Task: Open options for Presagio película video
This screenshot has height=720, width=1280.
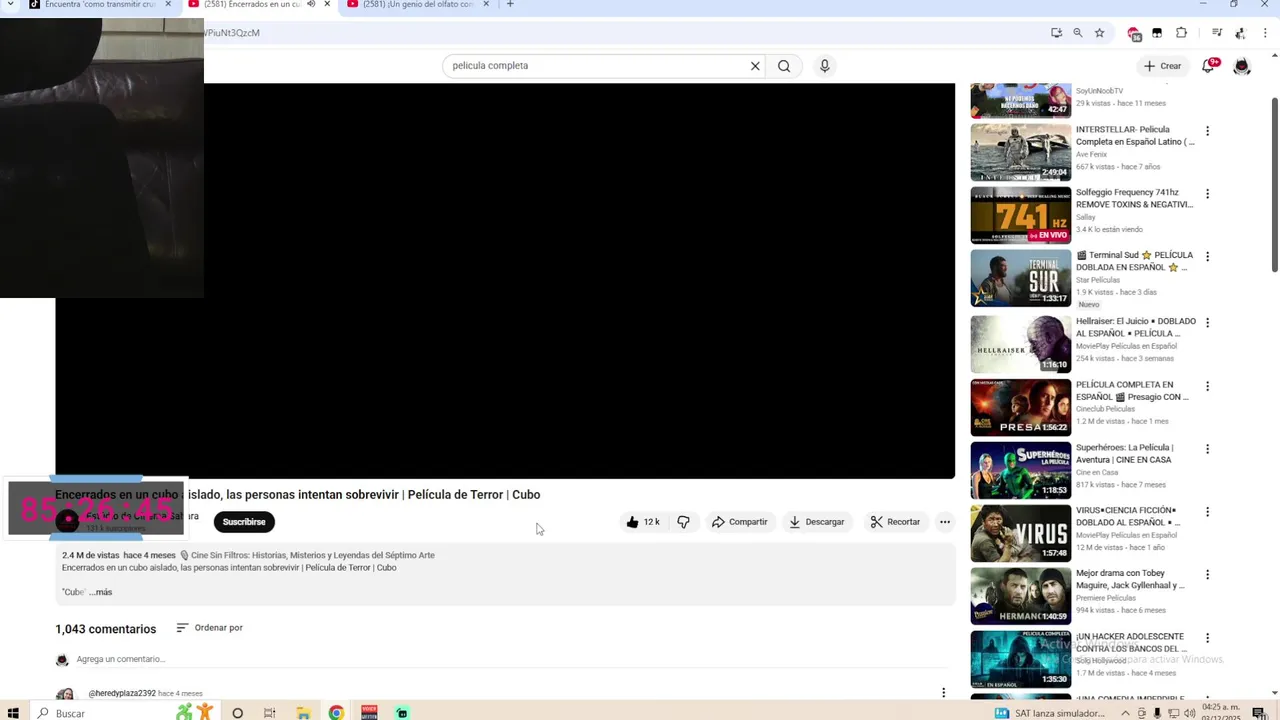Action: [1207, 386]
